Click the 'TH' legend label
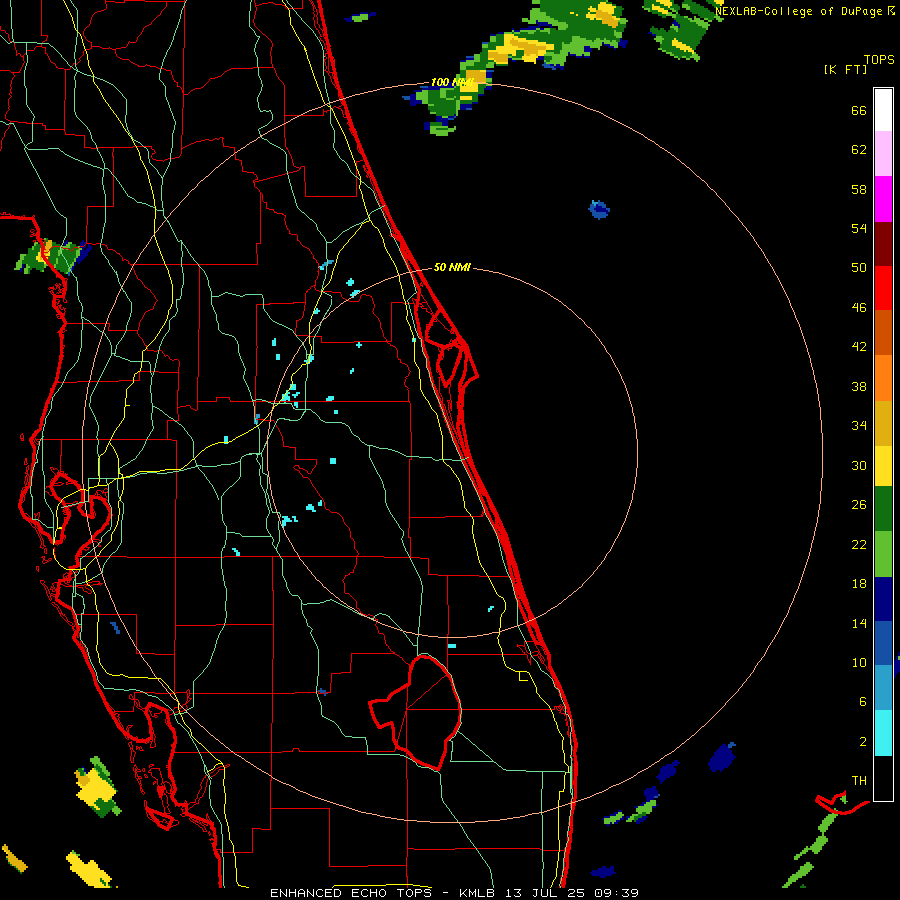This screenshot has height=900, width=900. (859, 781)
